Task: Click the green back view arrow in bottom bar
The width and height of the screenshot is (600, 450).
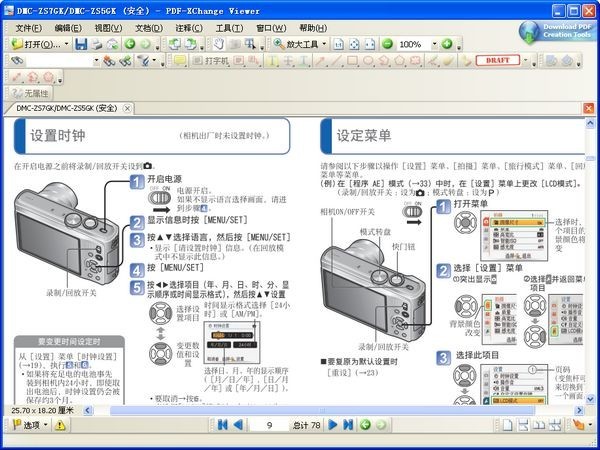Action: (x=365, y=425)
